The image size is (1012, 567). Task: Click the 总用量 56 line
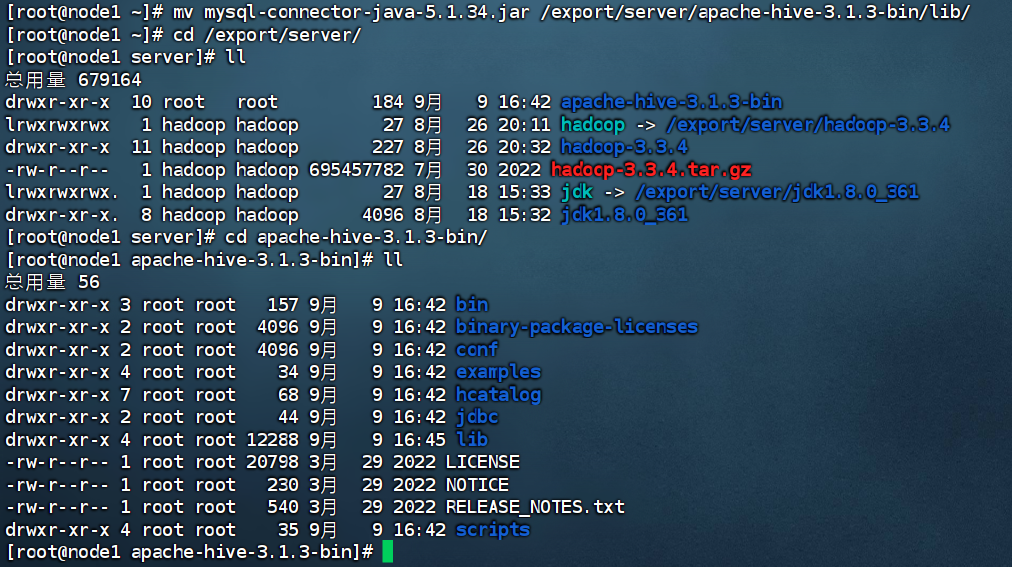52,283
